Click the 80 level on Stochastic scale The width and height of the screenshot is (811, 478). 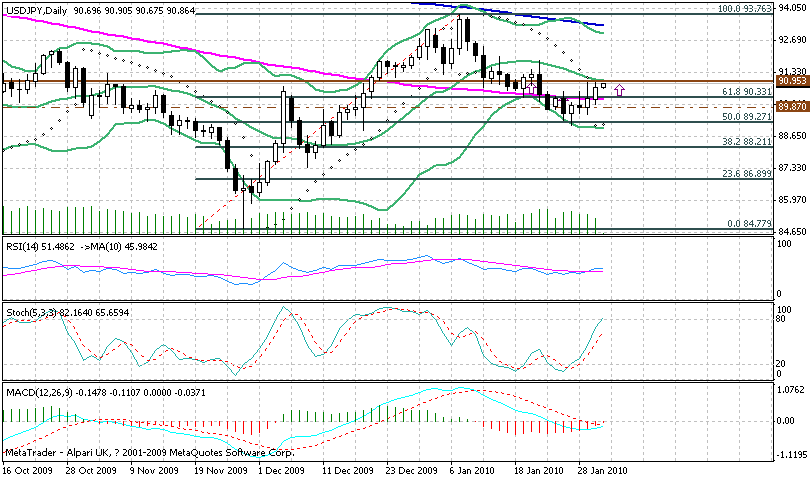pos(782,319)
